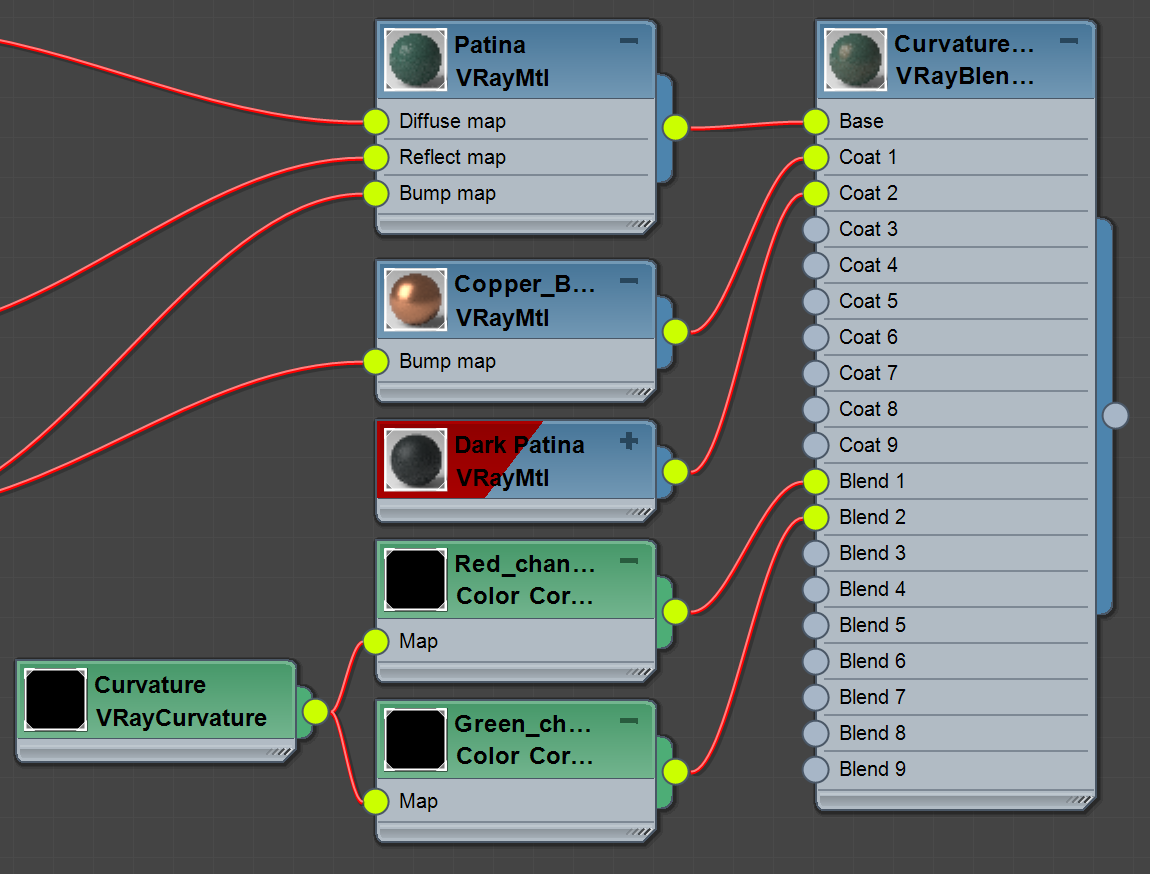Toggle collapse on the Copper_B node
Screen dimensions: 1150x874
tap(628, 280)
